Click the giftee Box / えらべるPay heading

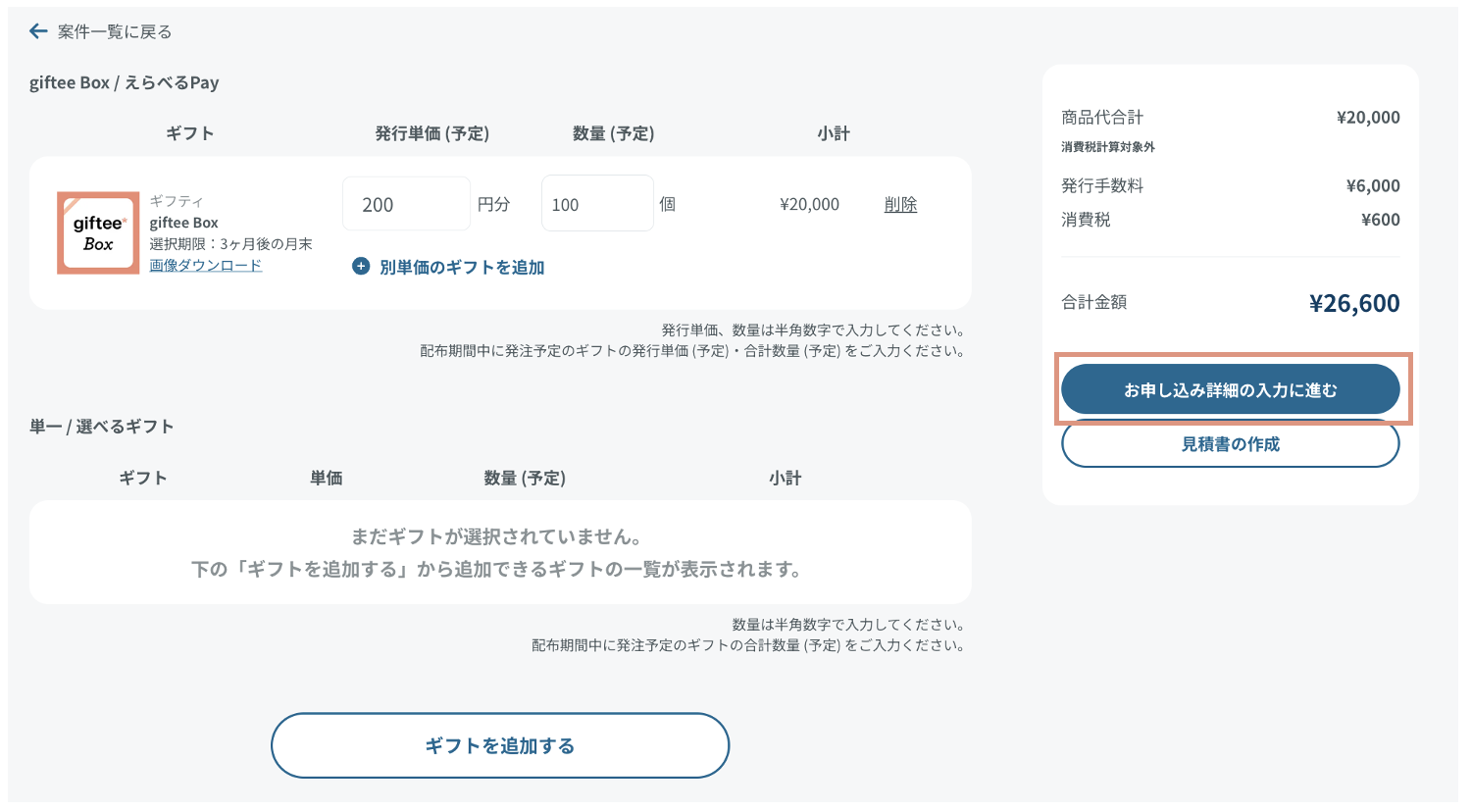125,82
